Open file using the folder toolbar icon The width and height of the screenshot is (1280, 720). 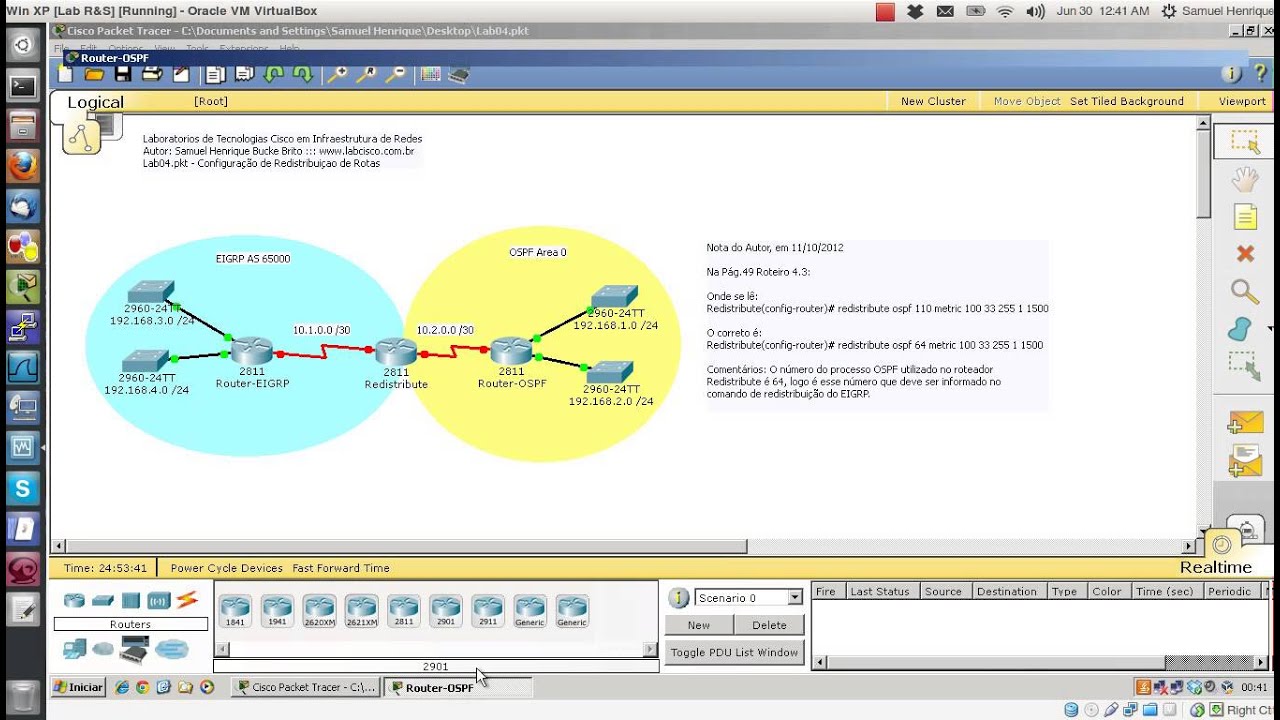(x=95, y=74)
